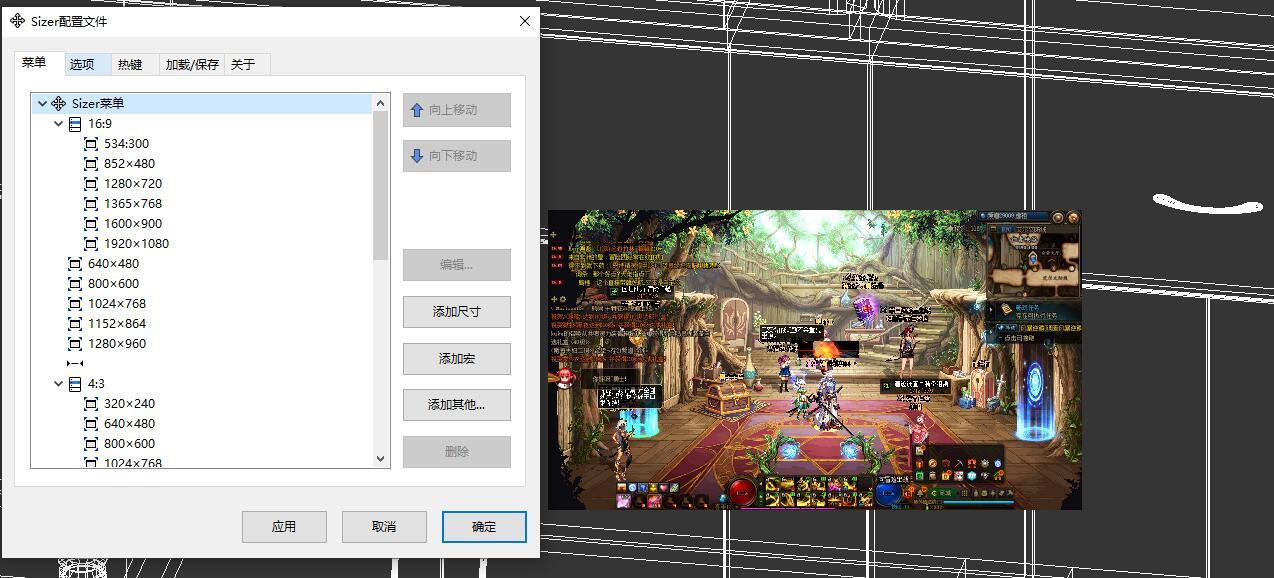Select the 1152×864 size entry
The image size is (1274, 578).
[117, 324]
